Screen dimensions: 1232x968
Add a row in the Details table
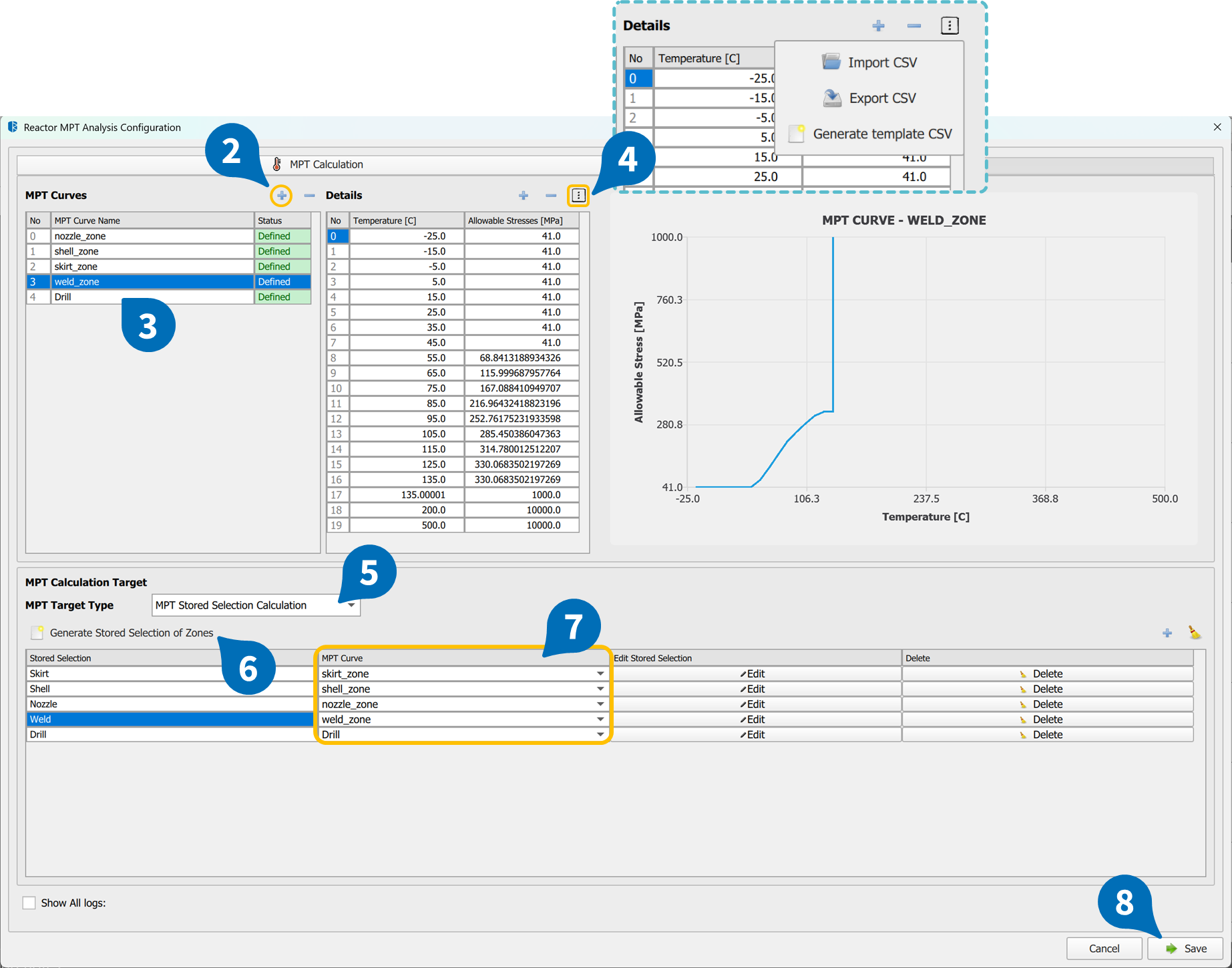(x=524, y=196)
